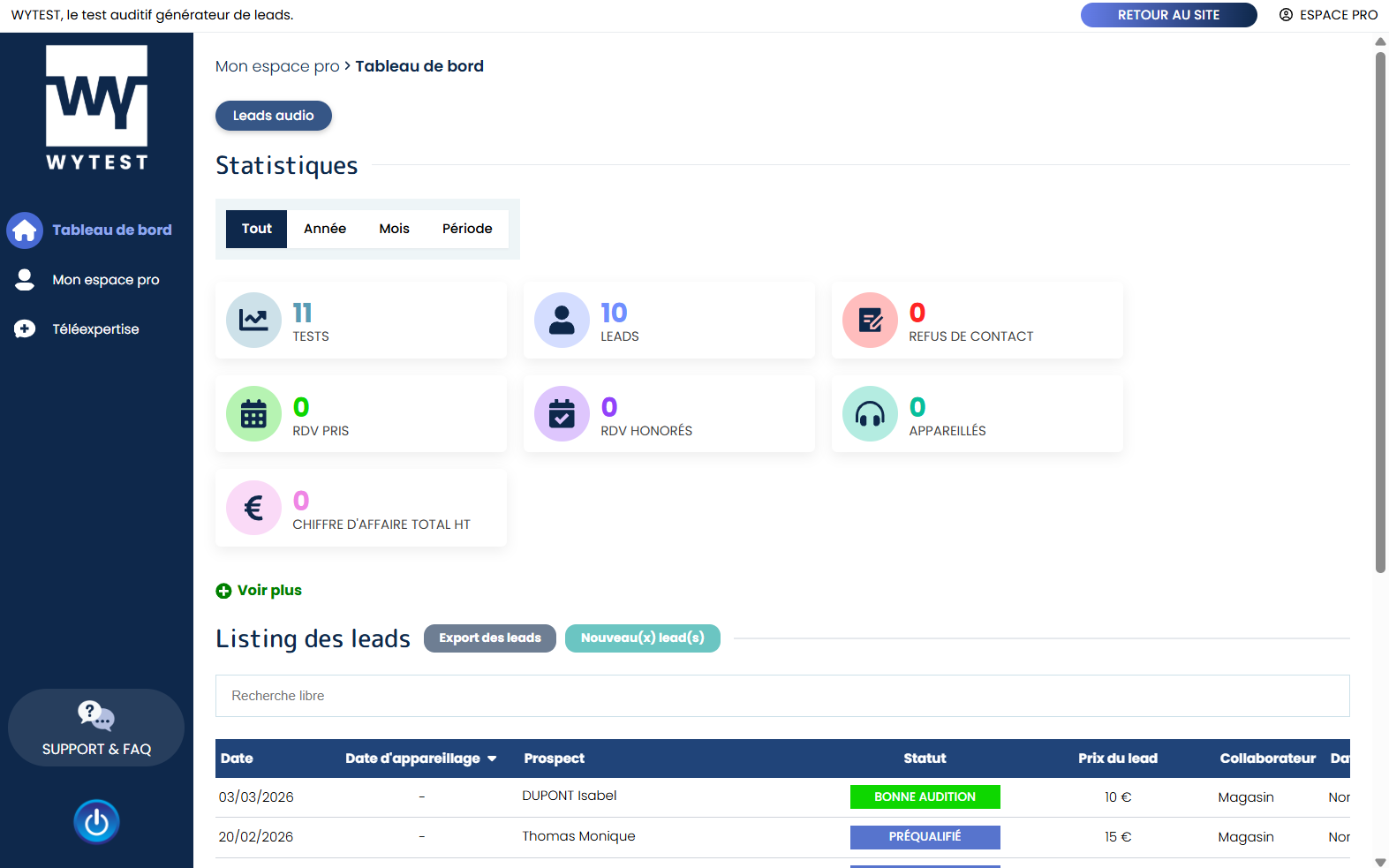This screenshot has width=1389, height=868.
Task: Click the Téléexpertise plus icon
Action: pos(25,329)
